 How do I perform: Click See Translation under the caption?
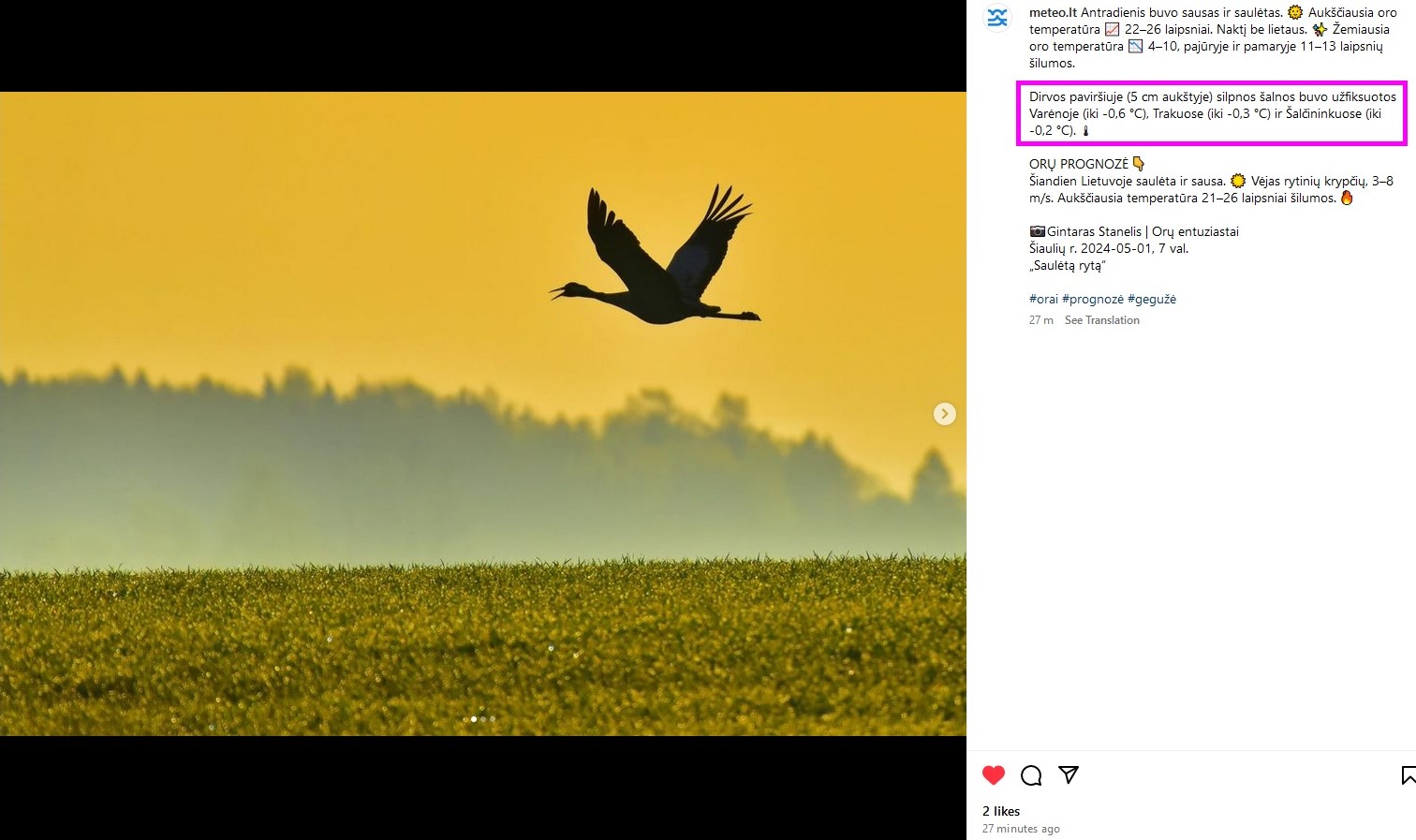coord(1102,320)
